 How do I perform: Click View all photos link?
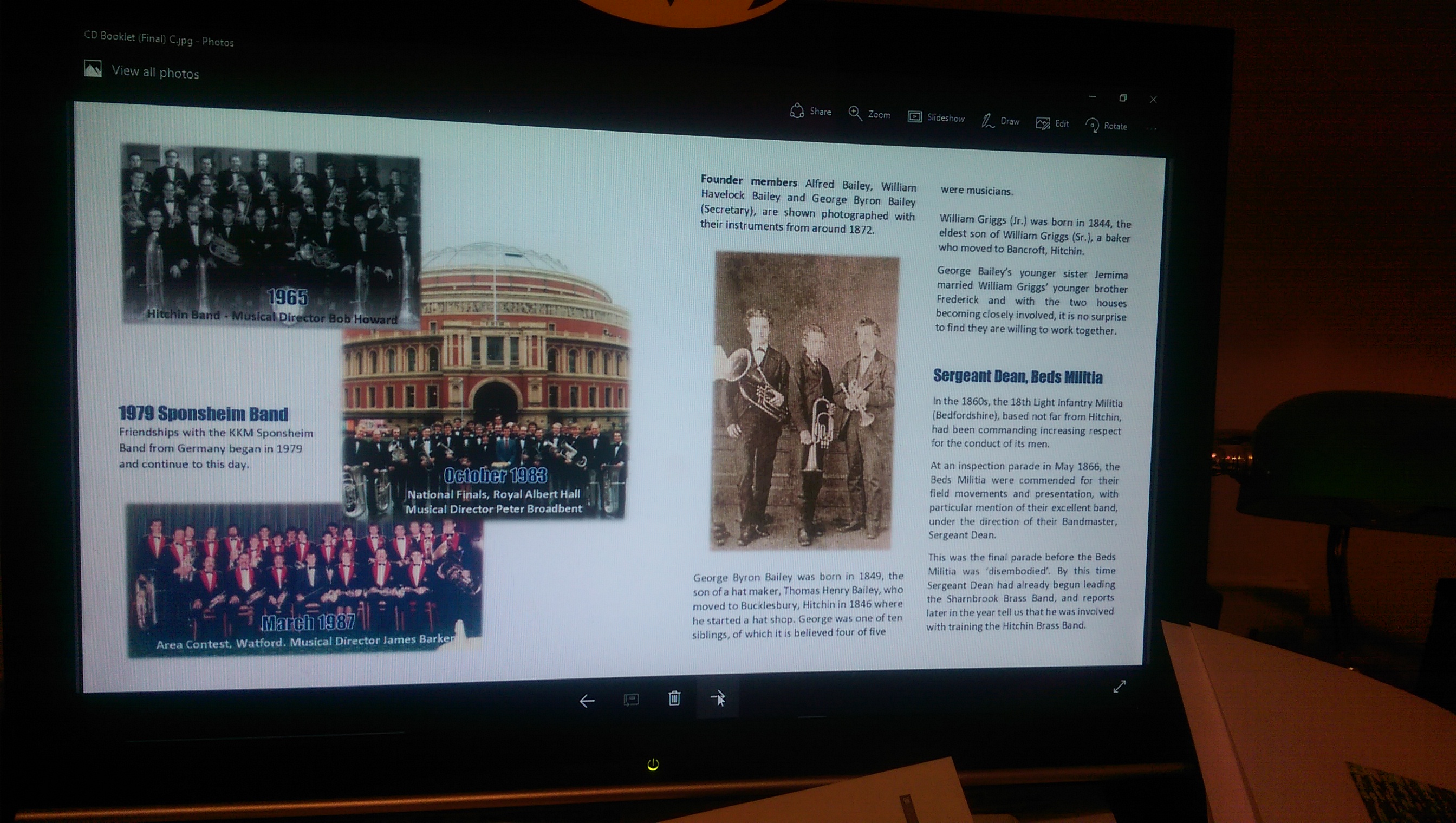(x=155, y=73)
